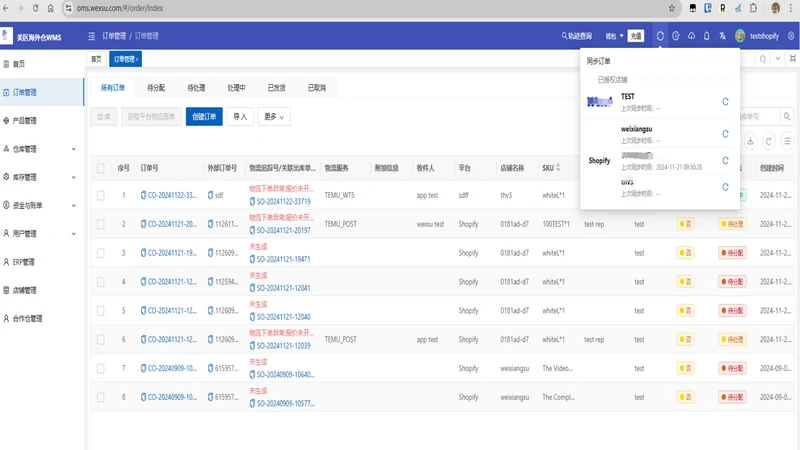The image size is (800, 450).
Task: Toggle fullscreen icon in the tab bar
Action: pos(792,59)
